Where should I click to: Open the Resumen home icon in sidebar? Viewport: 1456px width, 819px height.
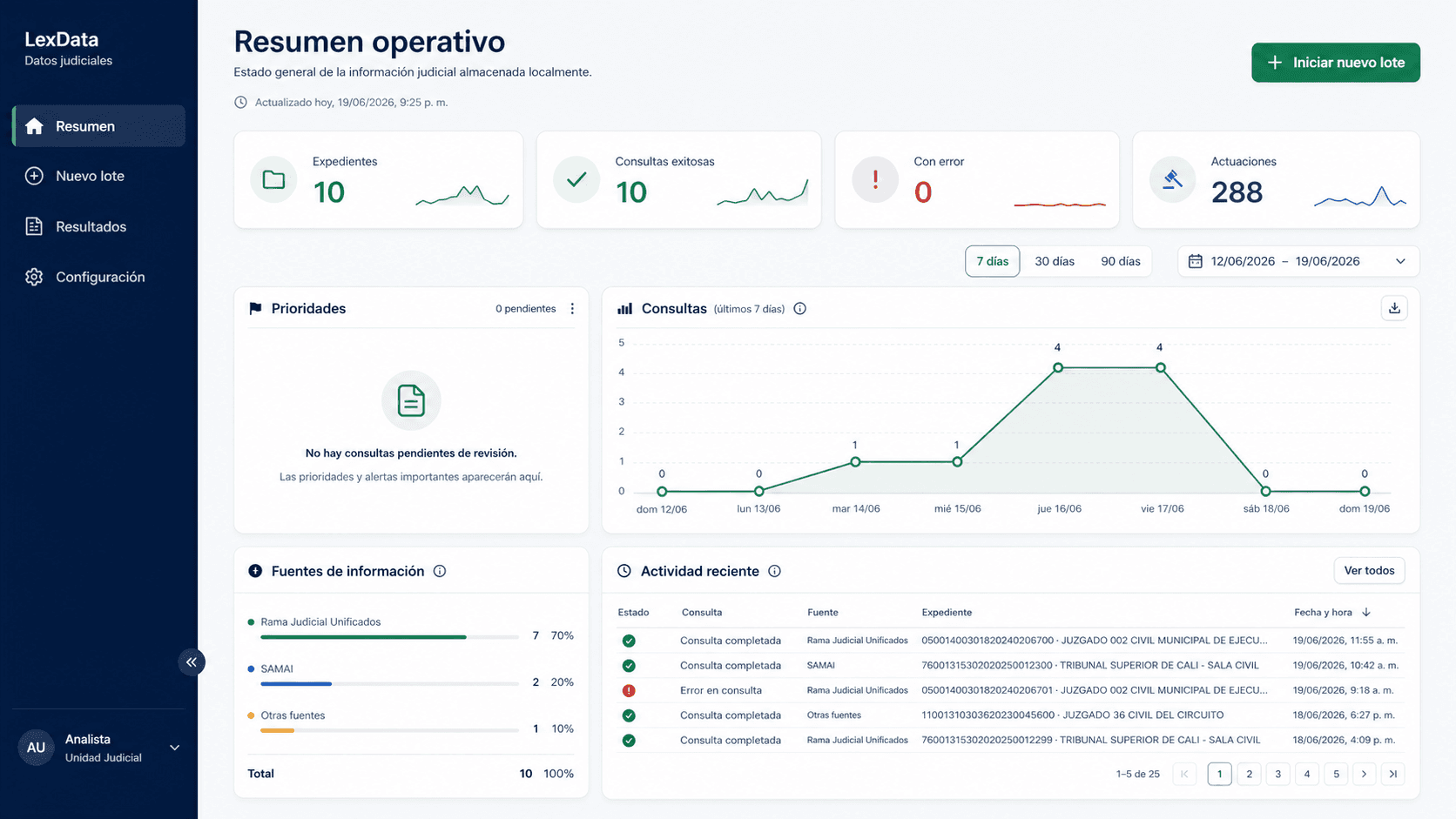[34, 126]
